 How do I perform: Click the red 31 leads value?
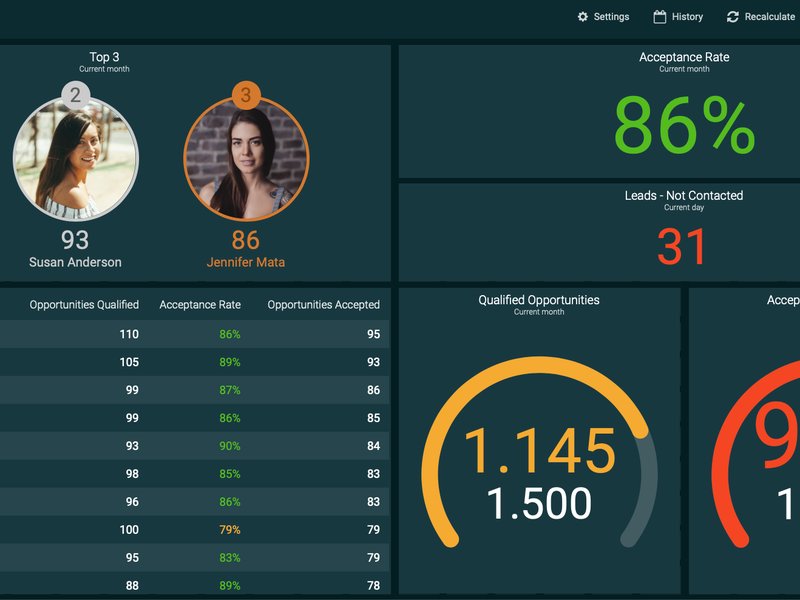(x=682, y=247)
